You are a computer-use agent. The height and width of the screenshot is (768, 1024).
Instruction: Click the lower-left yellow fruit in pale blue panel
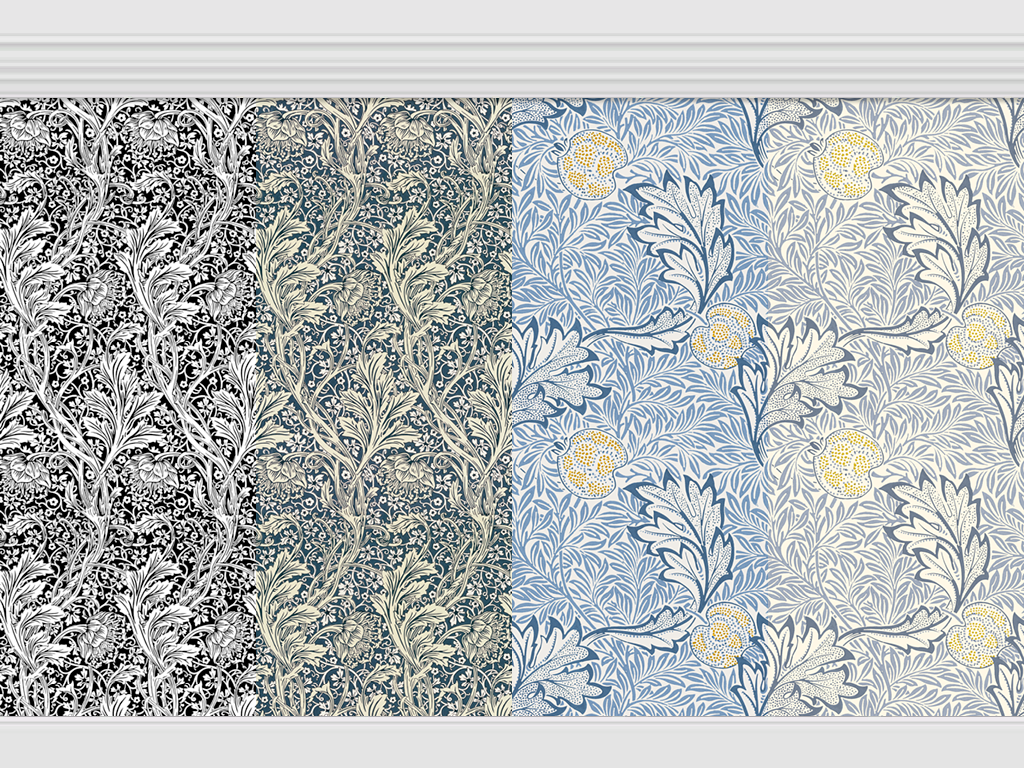pyautogui.click(x=848, y=462)
